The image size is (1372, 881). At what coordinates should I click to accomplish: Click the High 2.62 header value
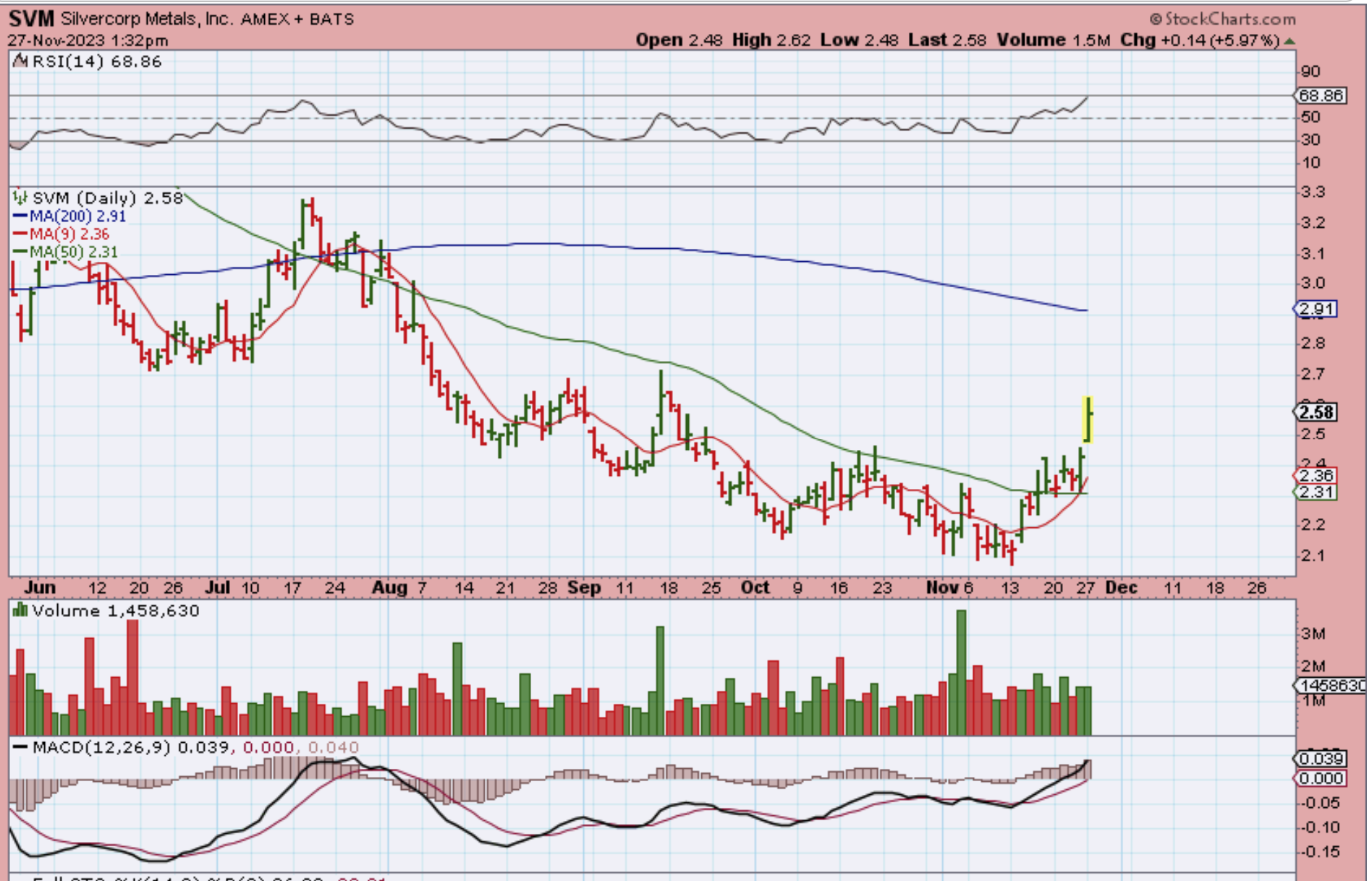(771, 41)
